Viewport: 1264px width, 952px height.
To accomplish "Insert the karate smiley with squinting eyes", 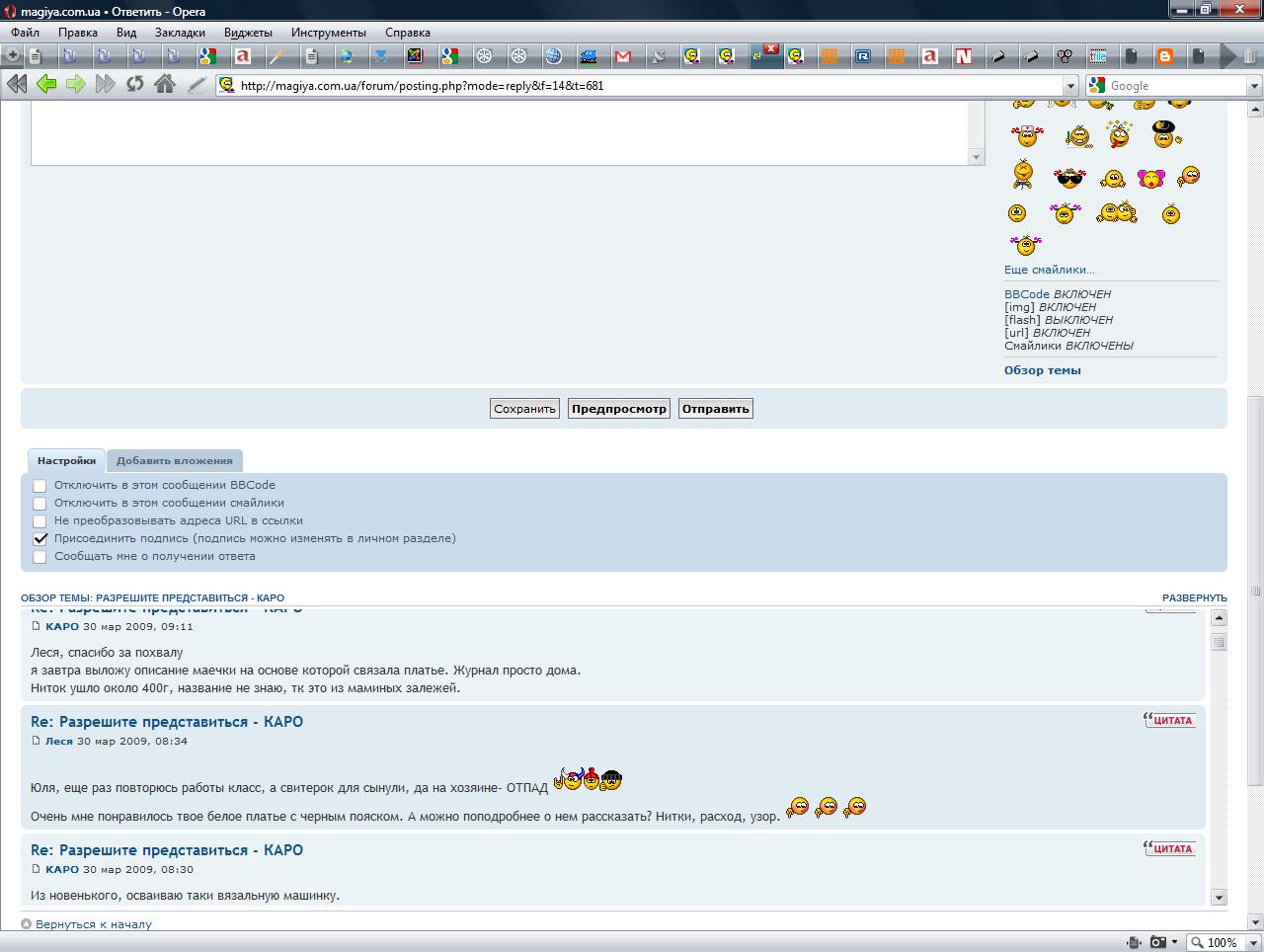I will (1024, 176).
